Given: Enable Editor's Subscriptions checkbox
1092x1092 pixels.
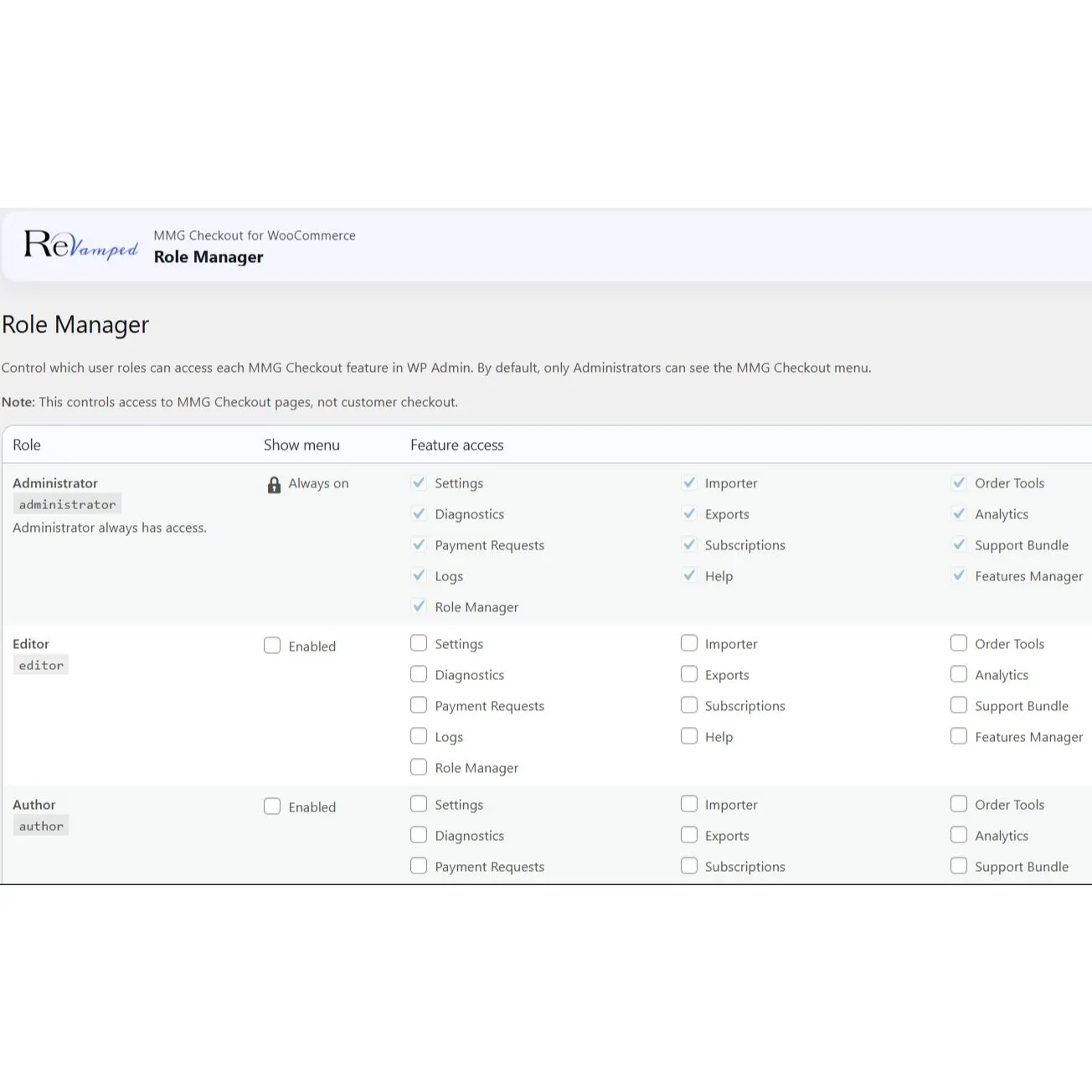Looking at the screenshot, I should click(x=689, y=705).
